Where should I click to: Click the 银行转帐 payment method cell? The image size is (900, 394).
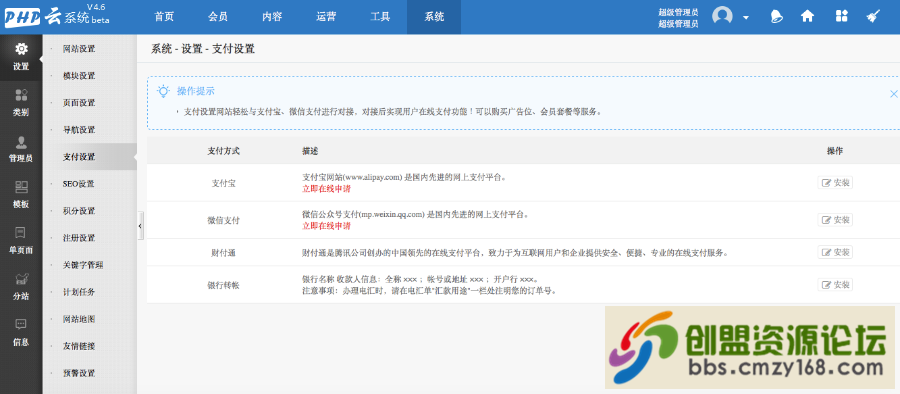(223, 285)
